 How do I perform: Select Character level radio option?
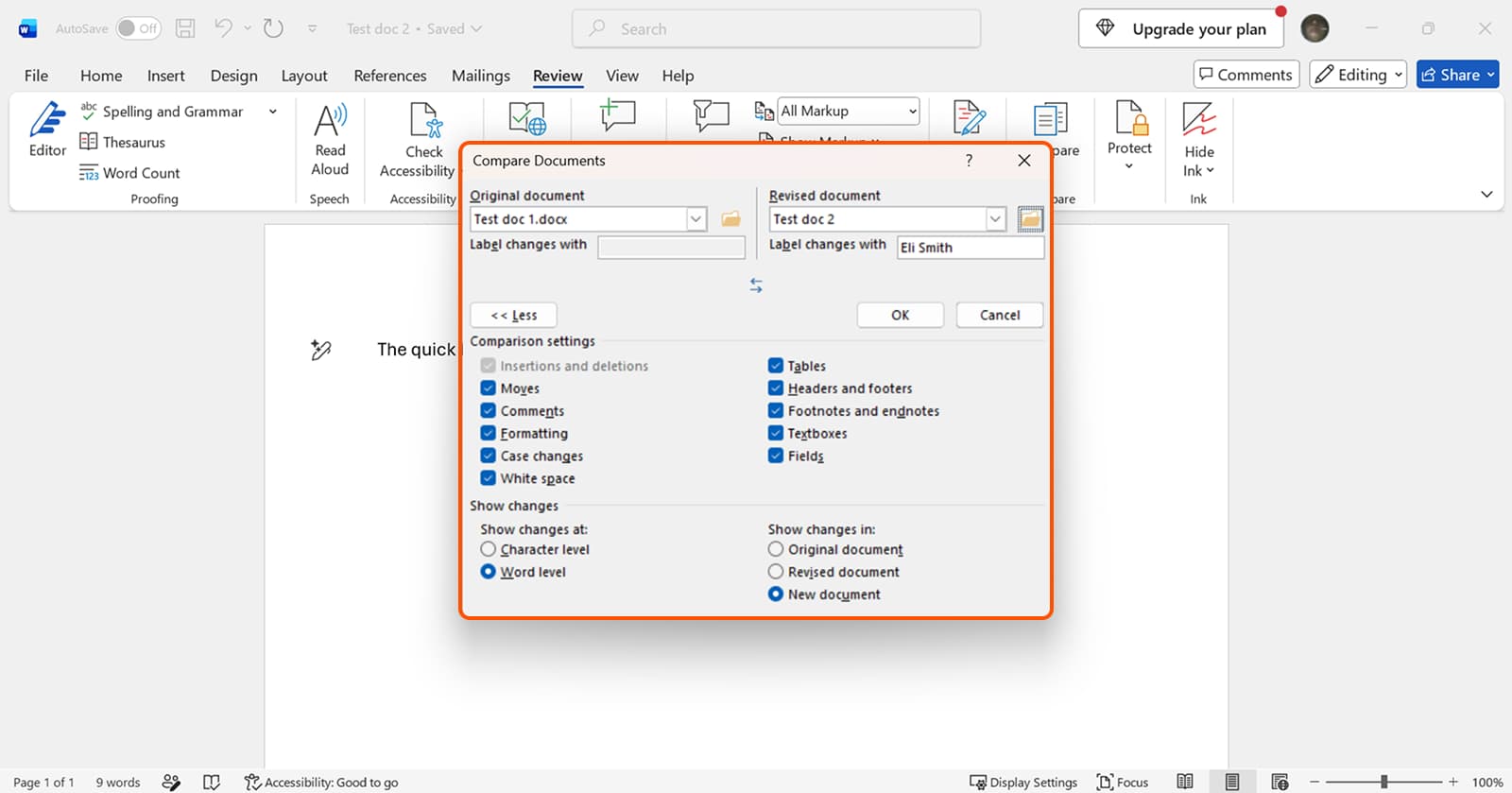coord(488,549)
